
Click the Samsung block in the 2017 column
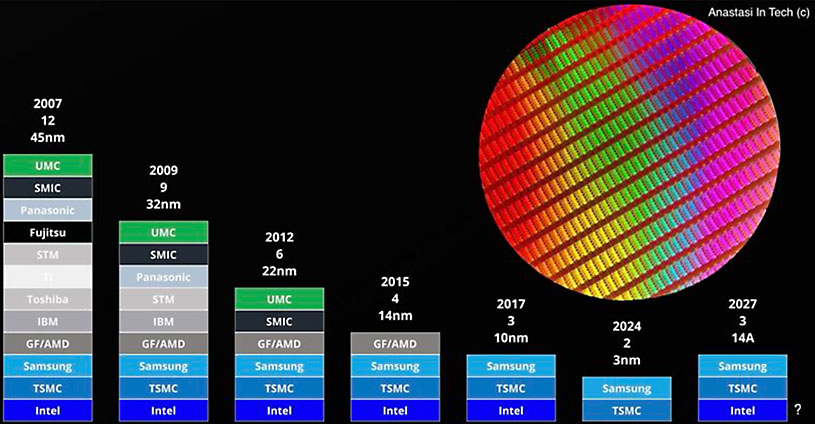point(511,366)
